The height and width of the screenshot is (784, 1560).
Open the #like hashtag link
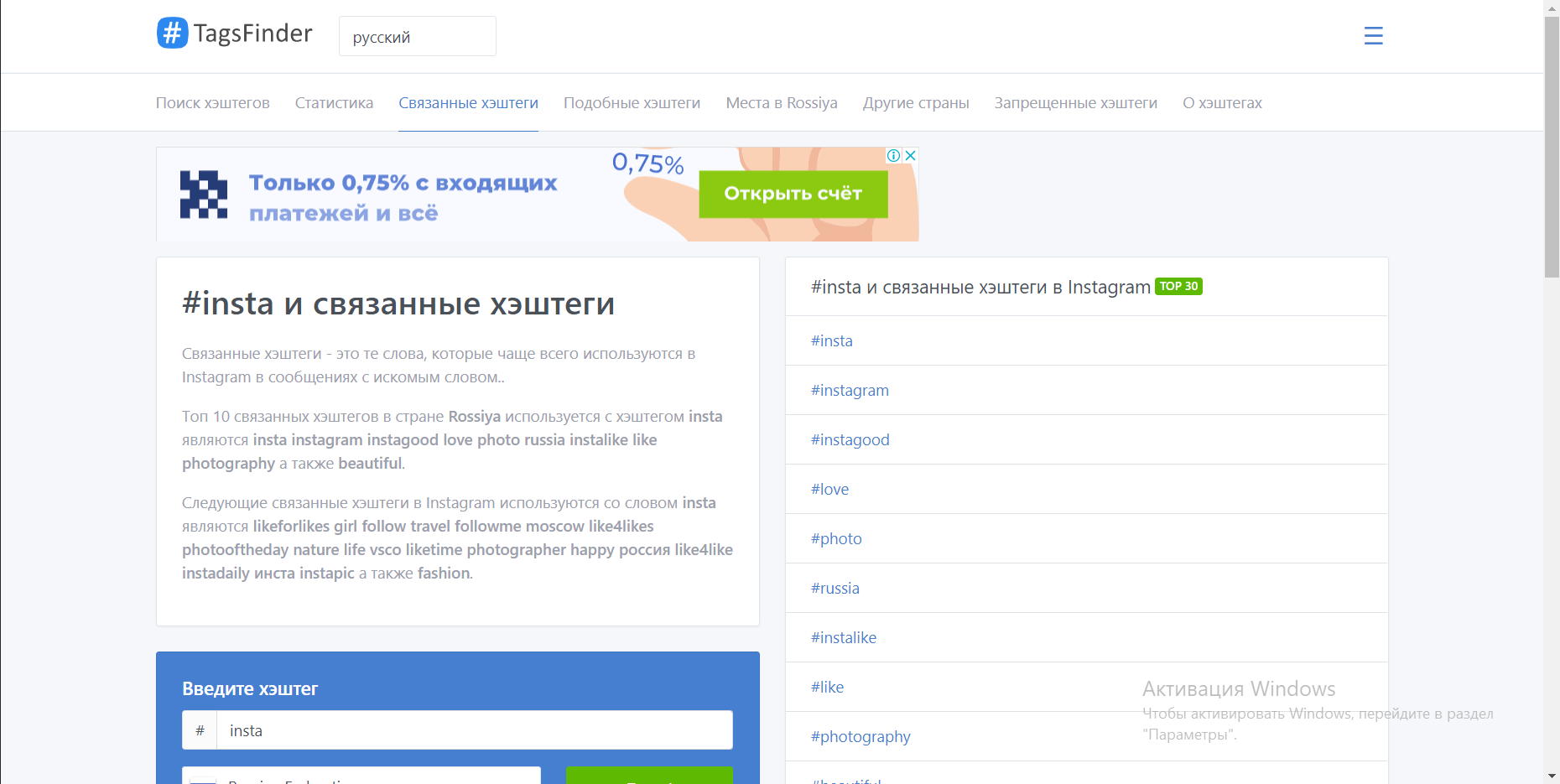(x=827, y=687)
